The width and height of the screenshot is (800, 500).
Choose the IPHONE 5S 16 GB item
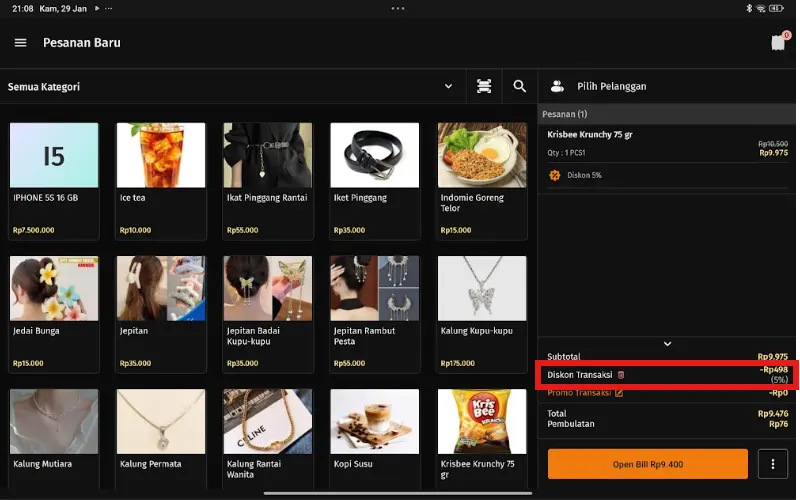pyautogui.click(x=54, y=180)
